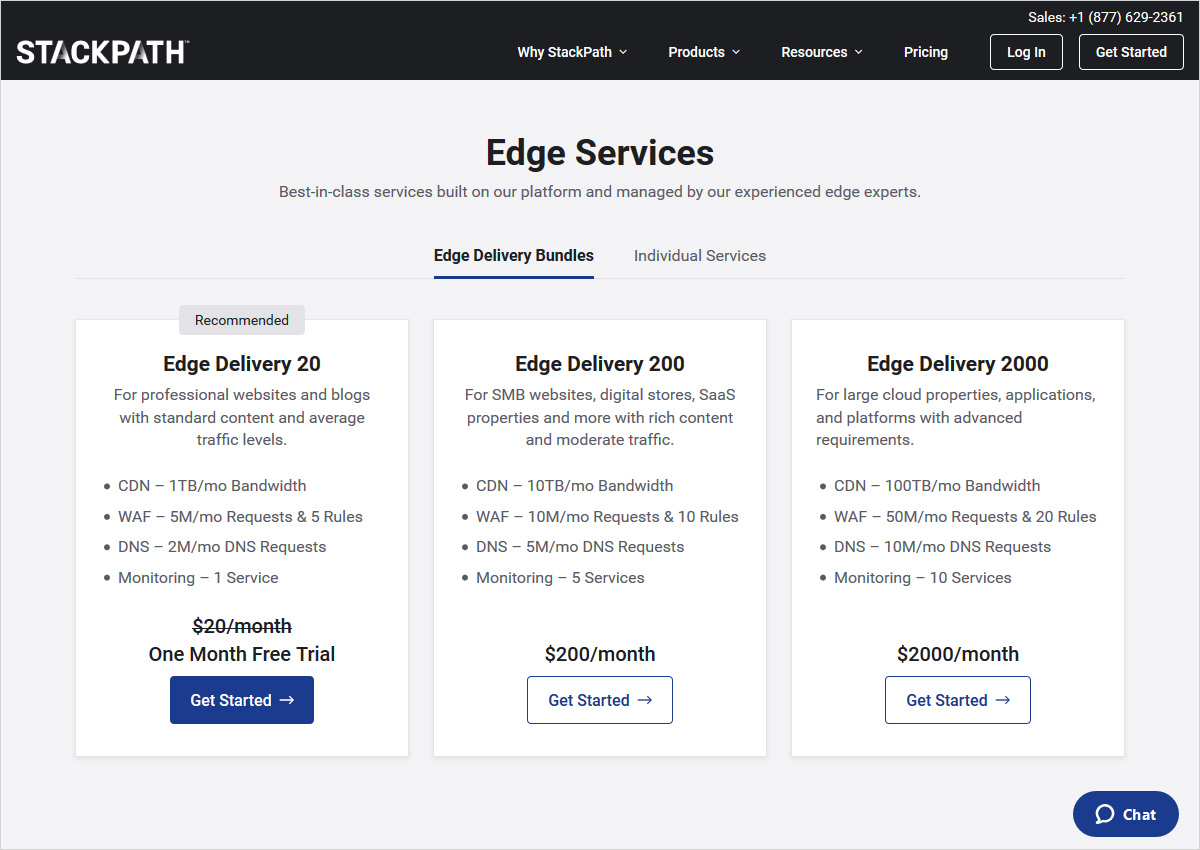The height and width of the screenshot is (850, 1200).
Task: Open the Chat widget
Action: point(1125,814)
